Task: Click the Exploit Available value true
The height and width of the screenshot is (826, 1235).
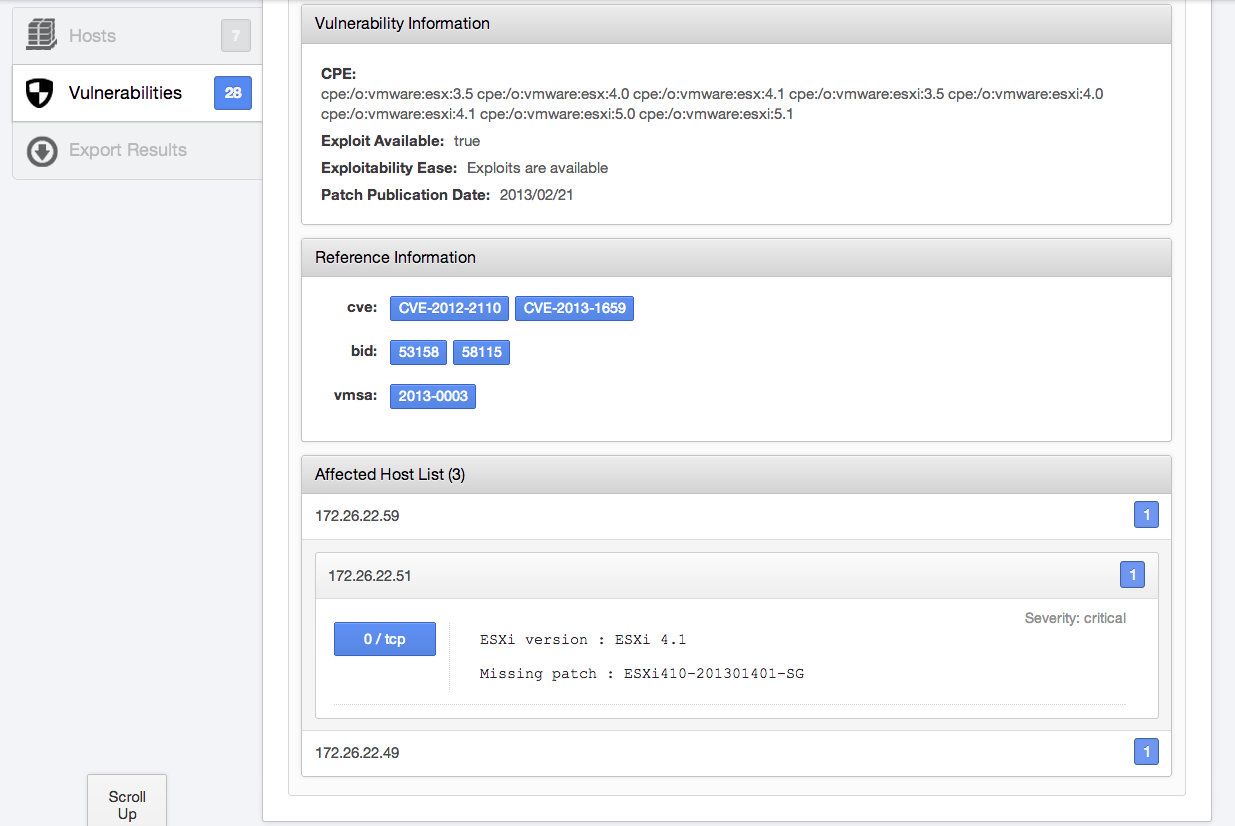Action: coord(467,141)
